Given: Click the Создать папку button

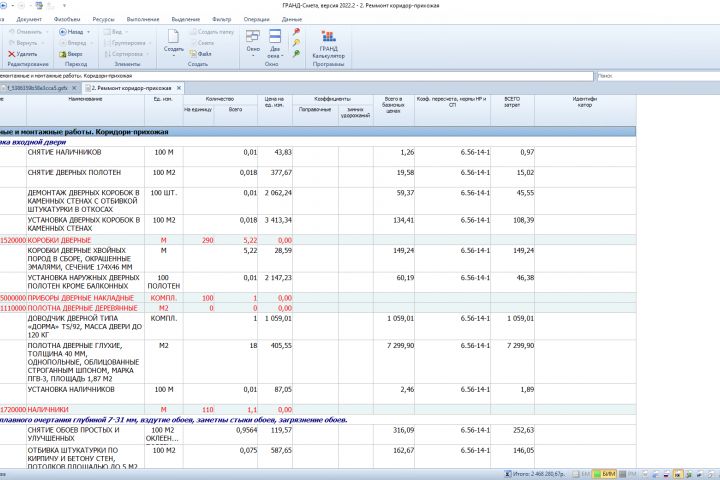Looking at the screenshot, I should [212, 32].
